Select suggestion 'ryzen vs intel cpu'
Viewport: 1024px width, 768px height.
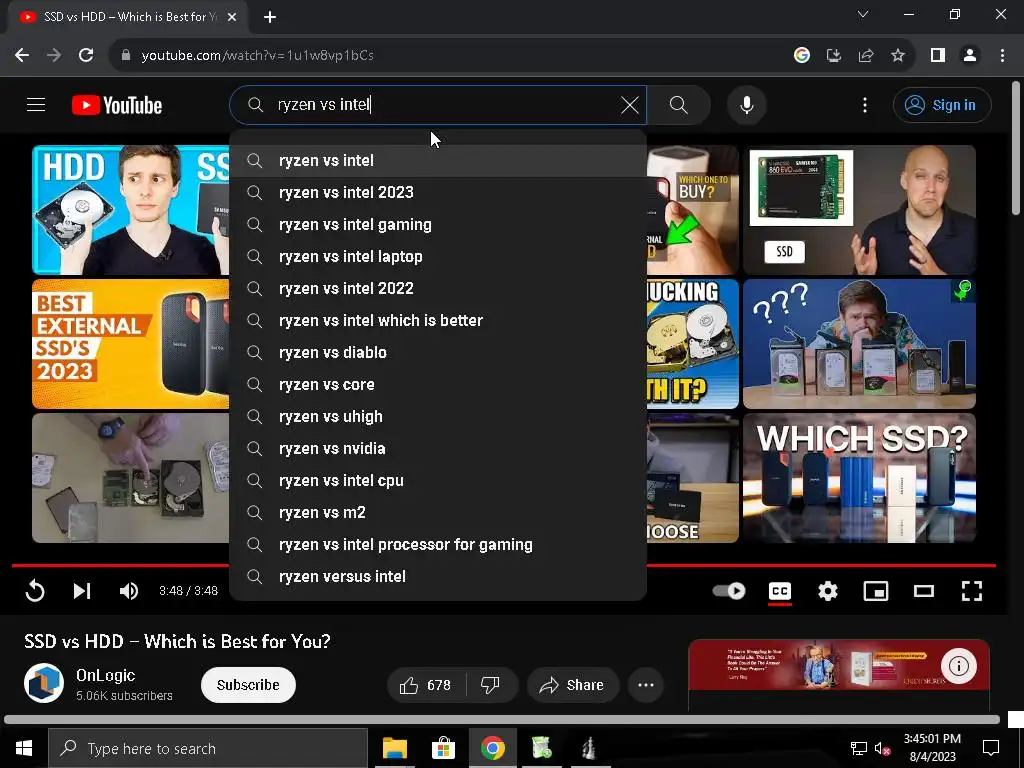pos(438,481)
